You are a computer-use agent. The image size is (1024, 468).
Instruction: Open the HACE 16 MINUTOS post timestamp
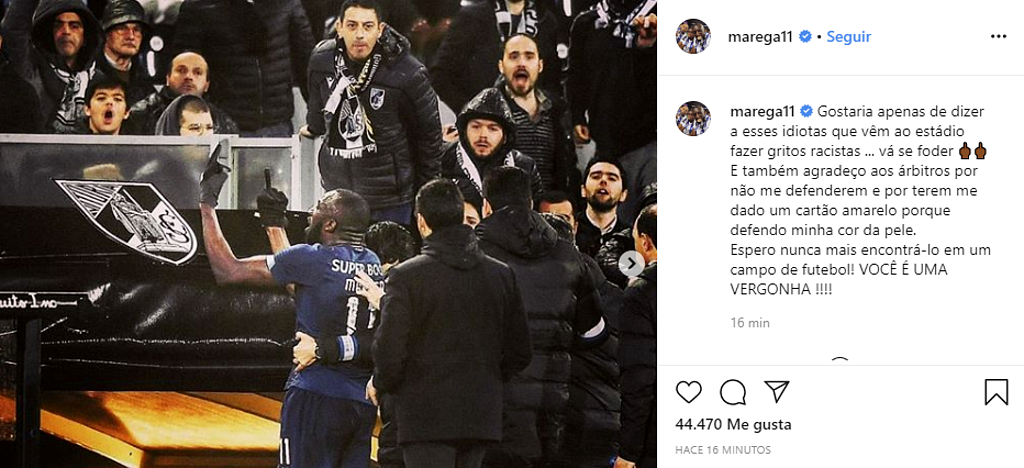tap(723, 450)
